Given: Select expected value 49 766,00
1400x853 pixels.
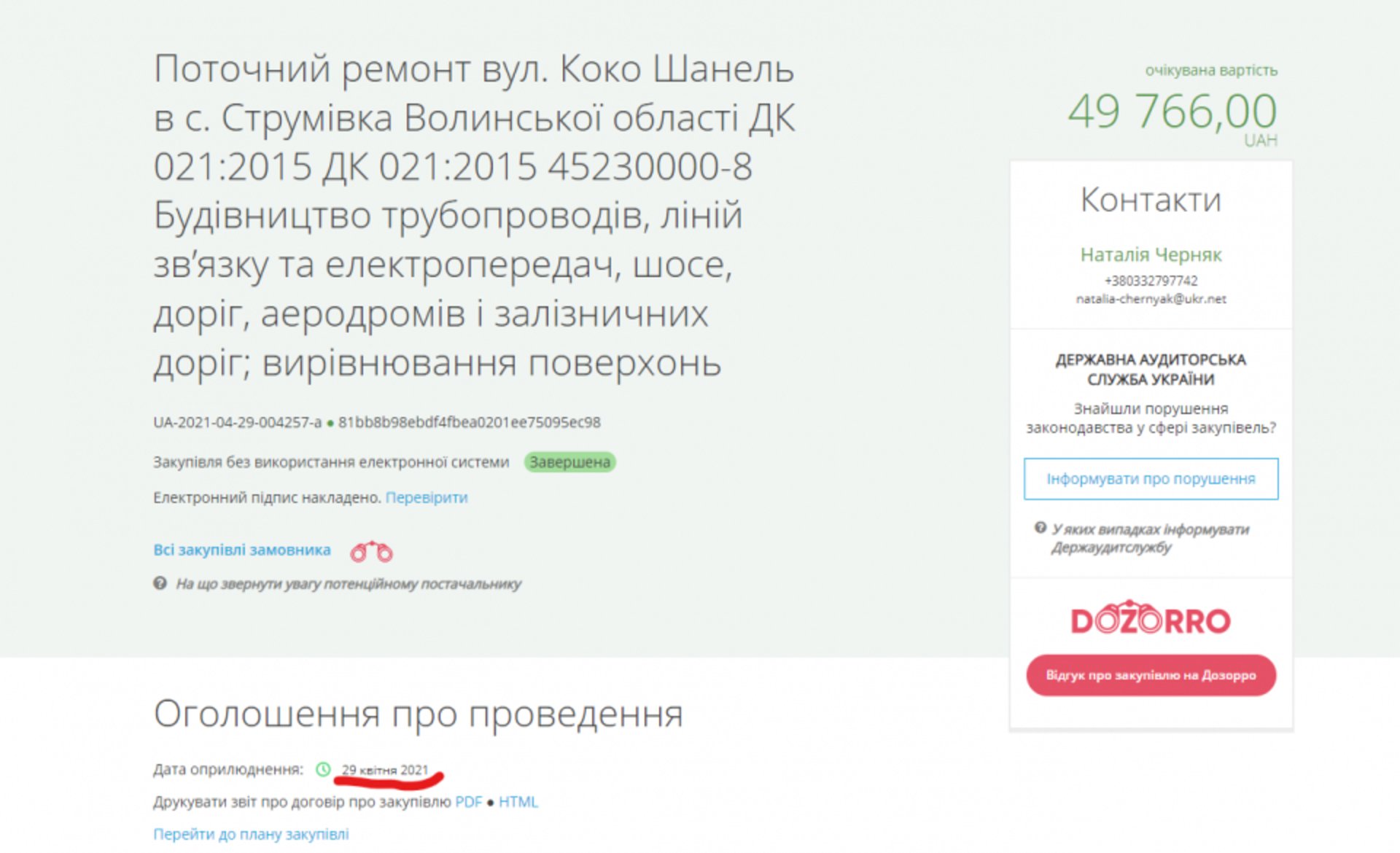Looking at the screenshot, I should click(x=1172, y=111).
